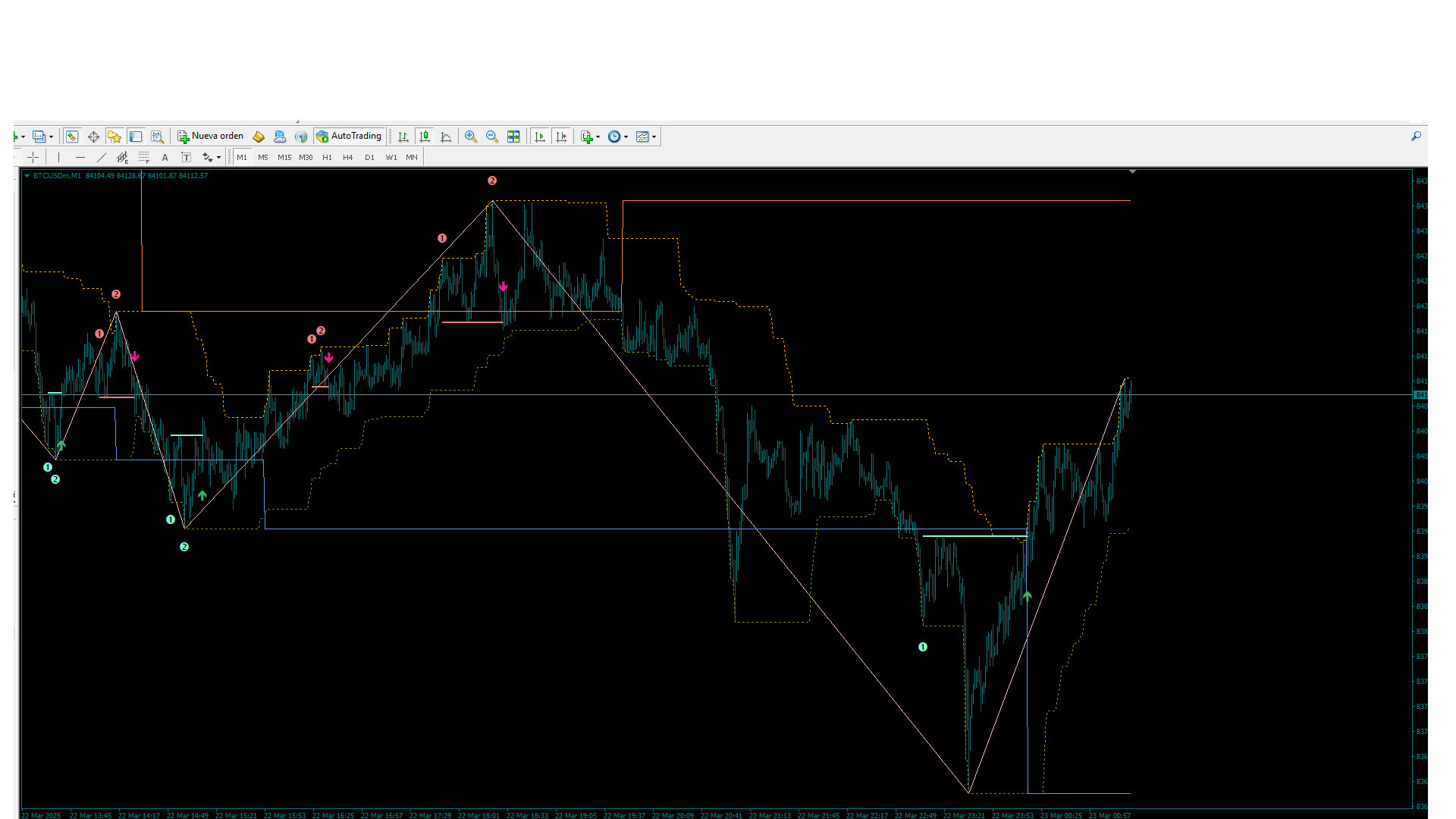Switch to the H4 timeframe

[x=348, y=158]
